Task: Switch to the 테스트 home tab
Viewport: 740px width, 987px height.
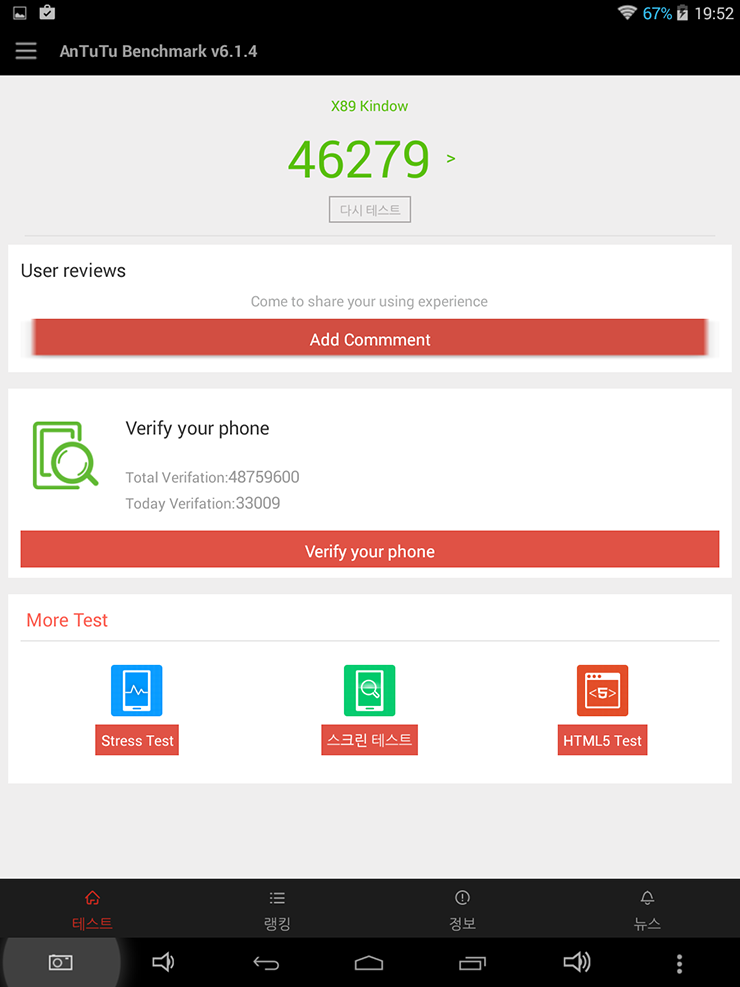Action: (x=92, y=910)
